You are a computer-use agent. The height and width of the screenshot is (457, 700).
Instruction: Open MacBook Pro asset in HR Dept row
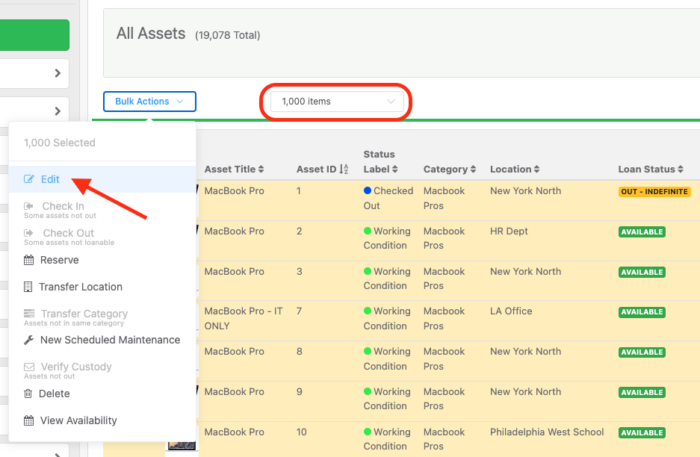(x=234, y=231)
